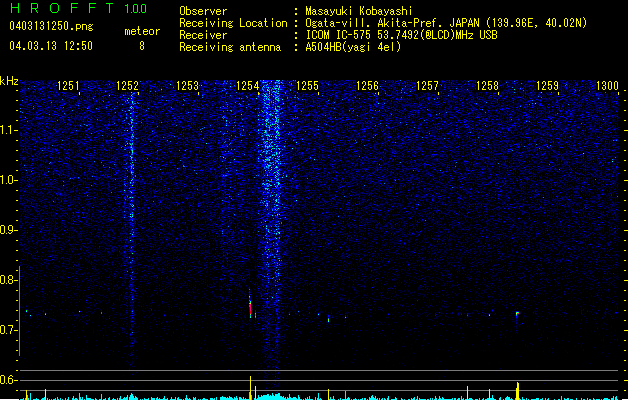Click the bright echo below the 1258 mark
Screen dimensions: 629x400
click(x=517, y=314)
